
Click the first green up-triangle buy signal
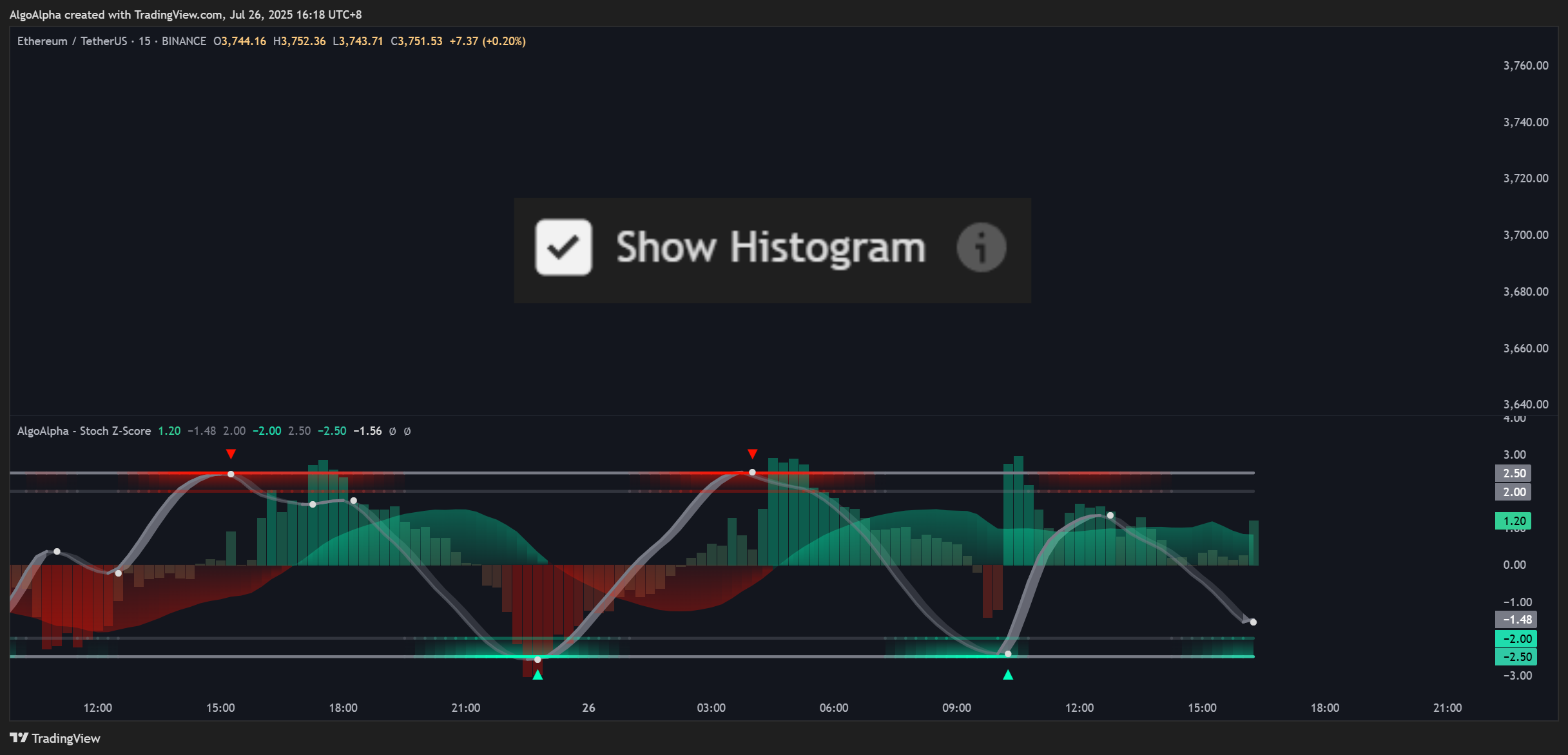tap(537, 675)
